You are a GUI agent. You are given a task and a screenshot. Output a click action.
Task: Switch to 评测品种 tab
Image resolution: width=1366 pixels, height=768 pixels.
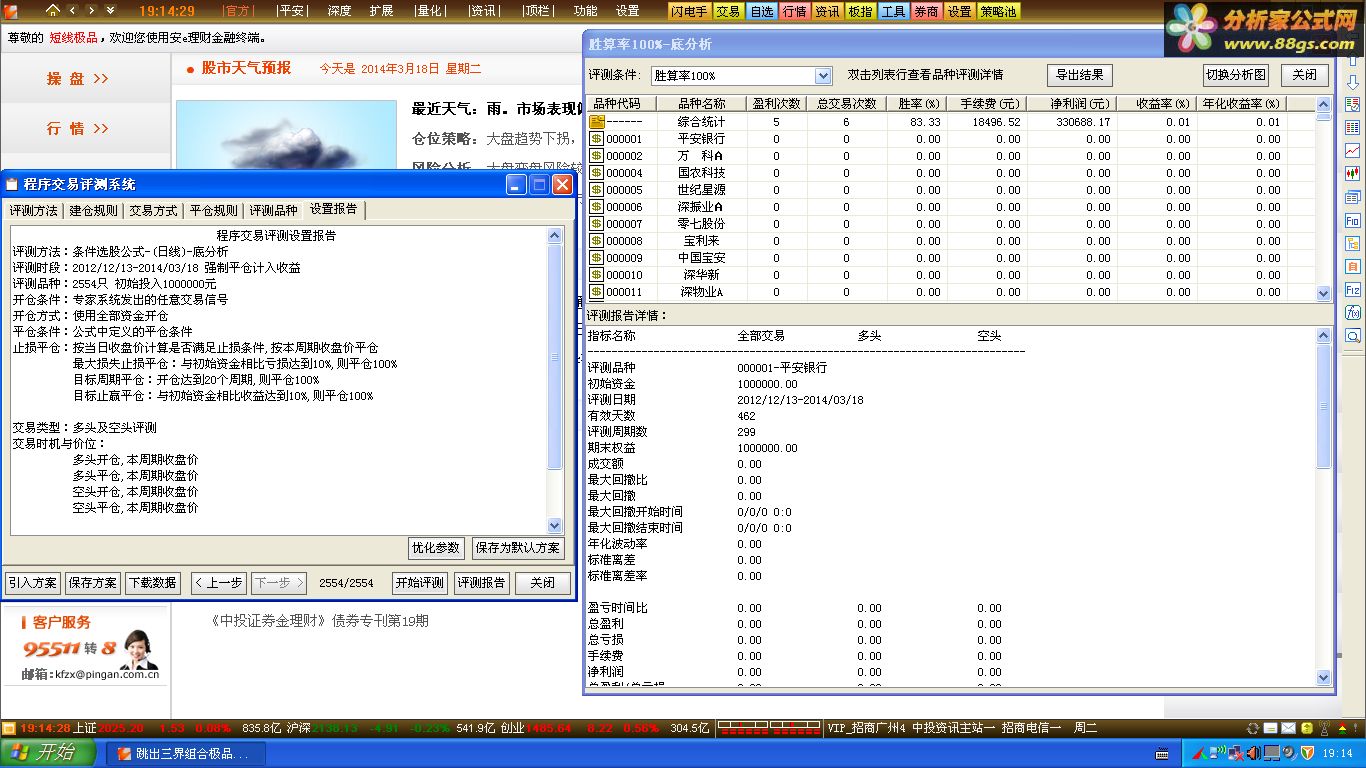click(273, 210)
